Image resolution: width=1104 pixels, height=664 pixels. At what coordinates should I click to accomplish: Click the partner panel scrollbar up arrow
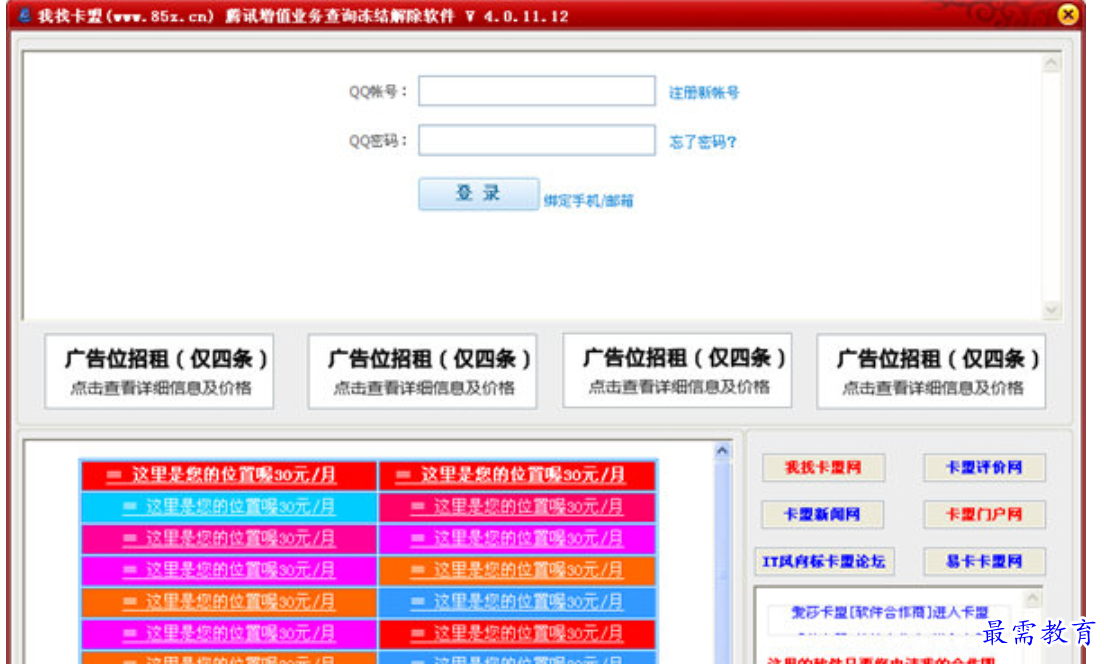point(1032,599)
